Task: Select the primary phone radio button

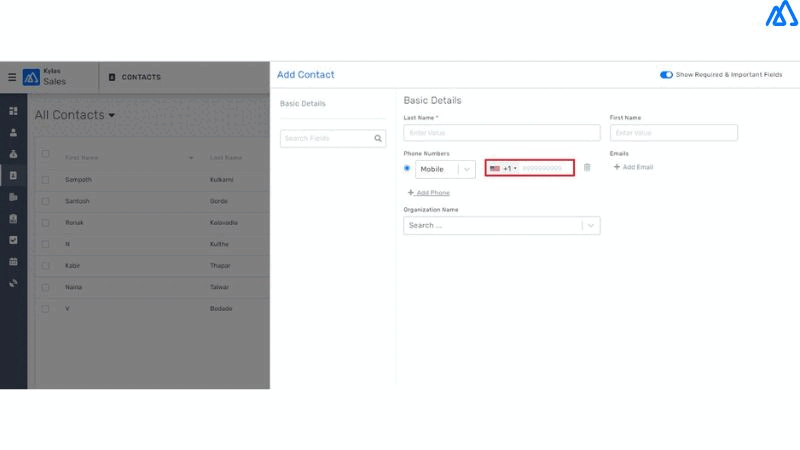Action: click(407, 168)
